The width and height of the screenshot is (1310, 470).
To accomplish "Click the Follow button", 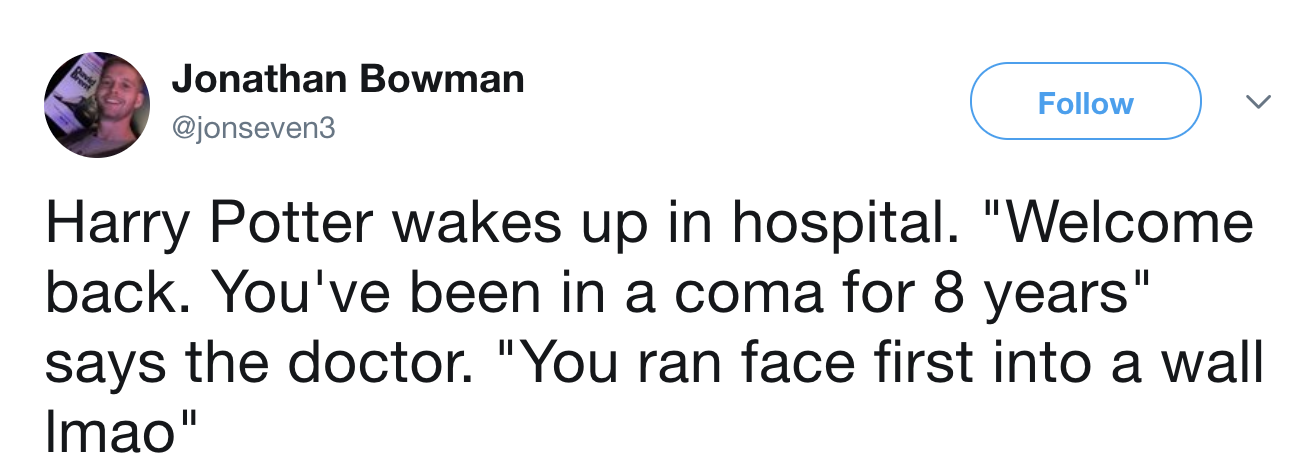I will point(1085,102).
